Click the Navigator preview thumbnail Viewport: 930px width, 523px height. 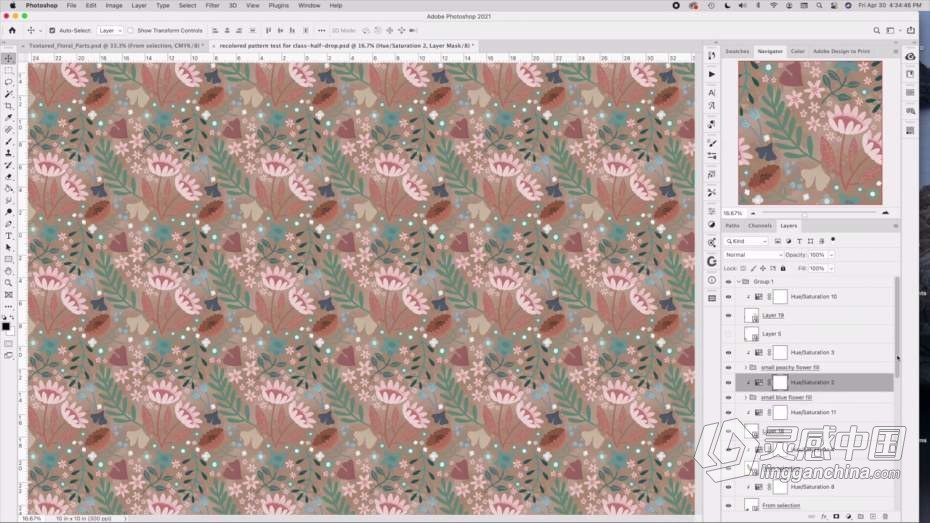[x=810, y=133]
